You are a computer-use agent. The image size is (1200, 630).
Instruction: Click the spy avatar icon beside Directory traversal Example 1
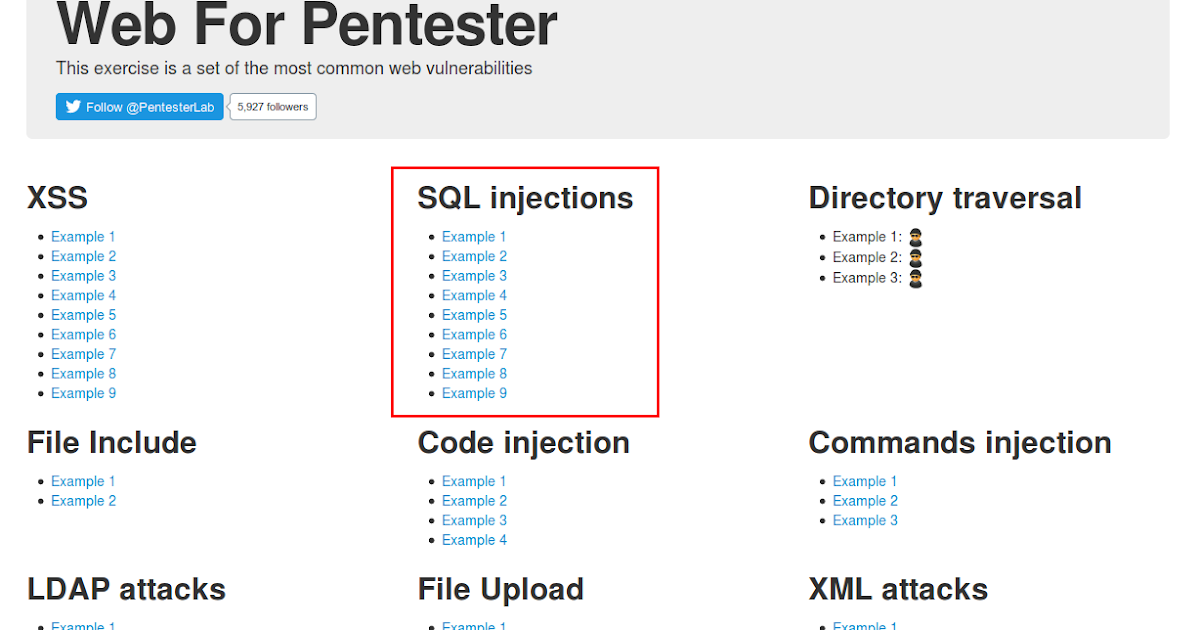tap(916, 236)
